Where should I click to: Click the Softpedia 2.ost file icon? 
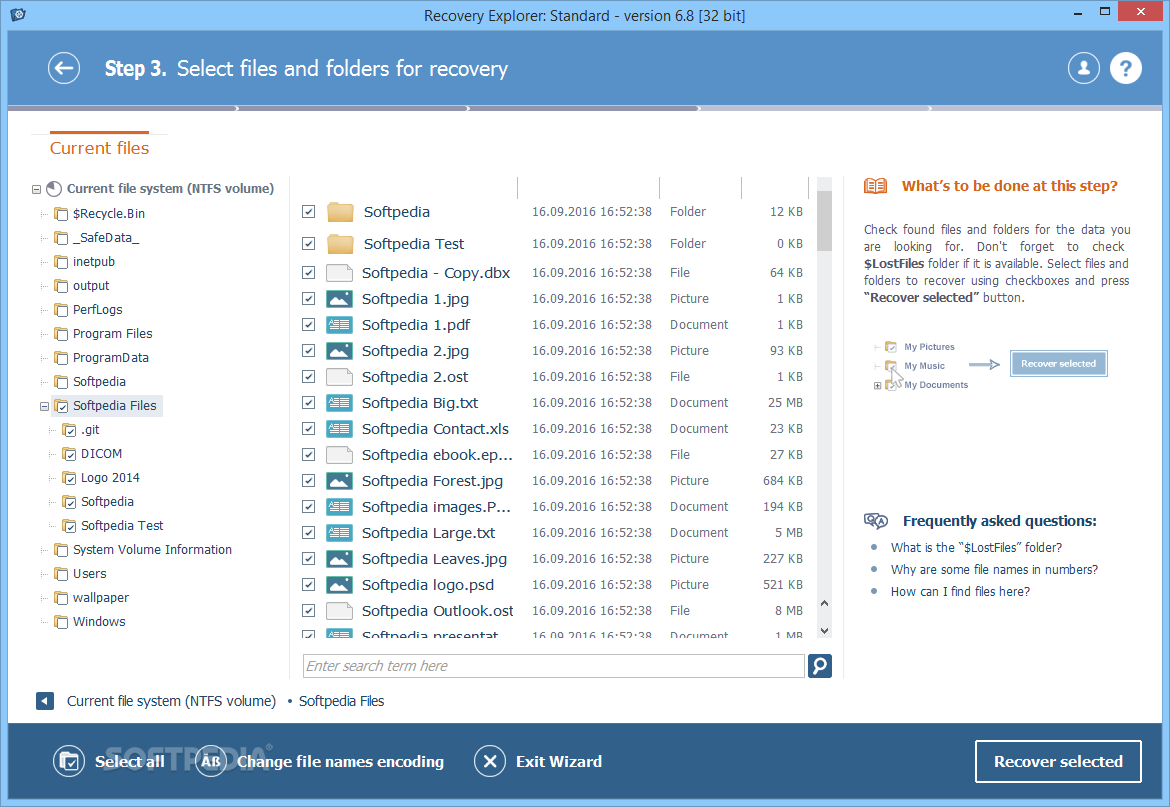(340, 377)
